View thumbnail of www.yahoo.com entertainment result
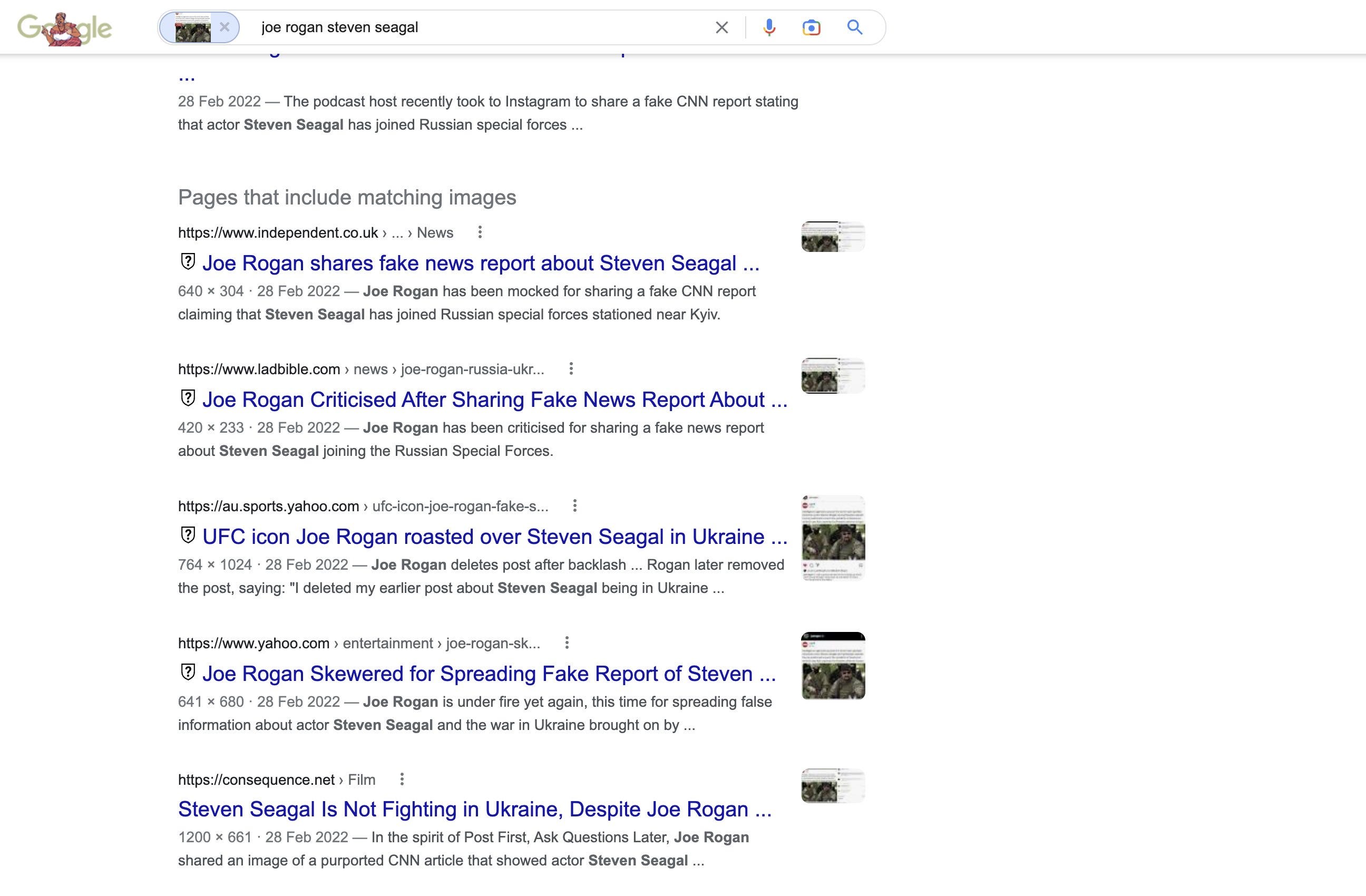 click(833, 666)
